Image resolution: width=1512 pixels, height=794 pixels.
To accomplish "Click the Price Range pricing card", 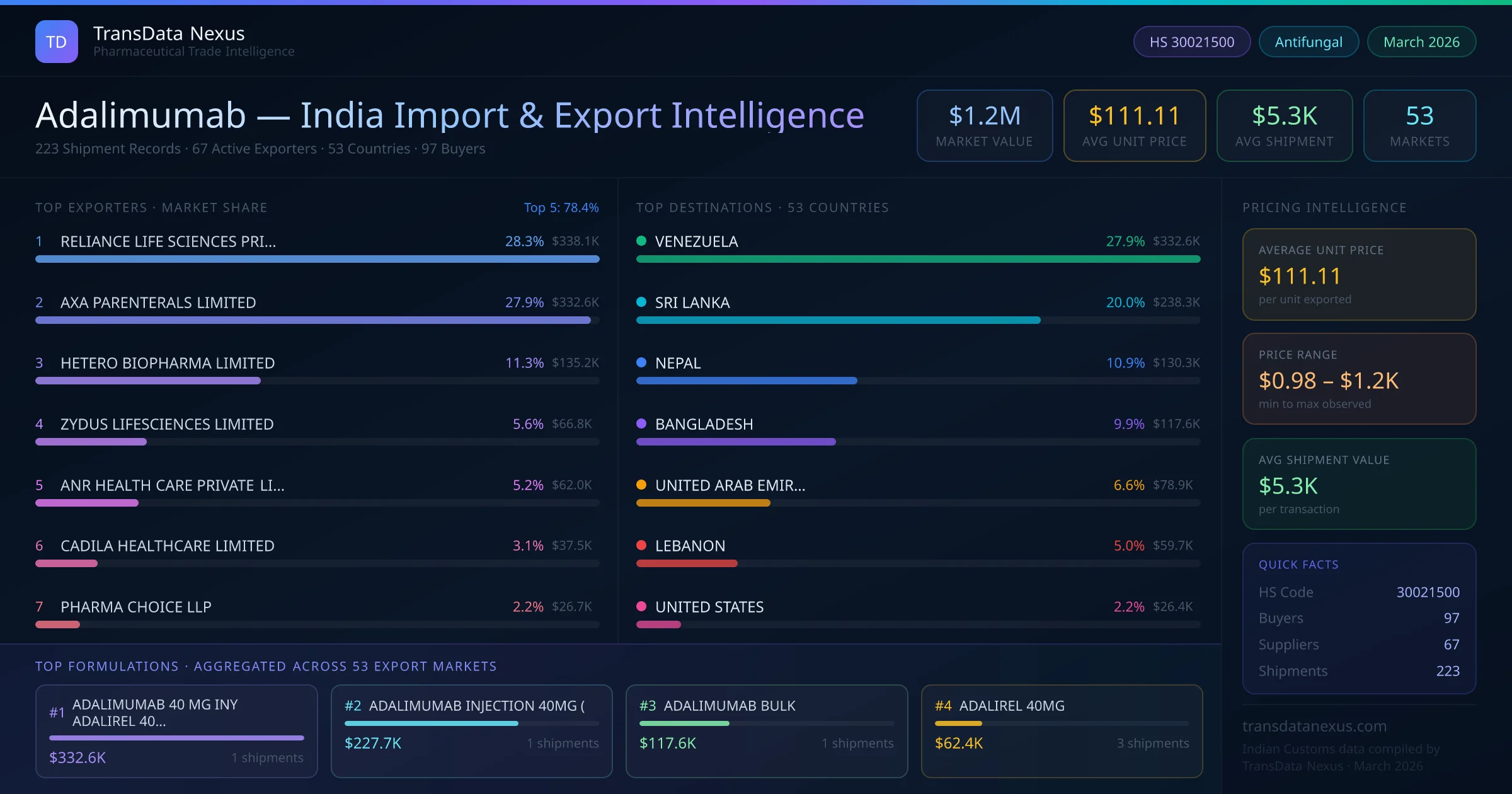I will pos(1358,379).
